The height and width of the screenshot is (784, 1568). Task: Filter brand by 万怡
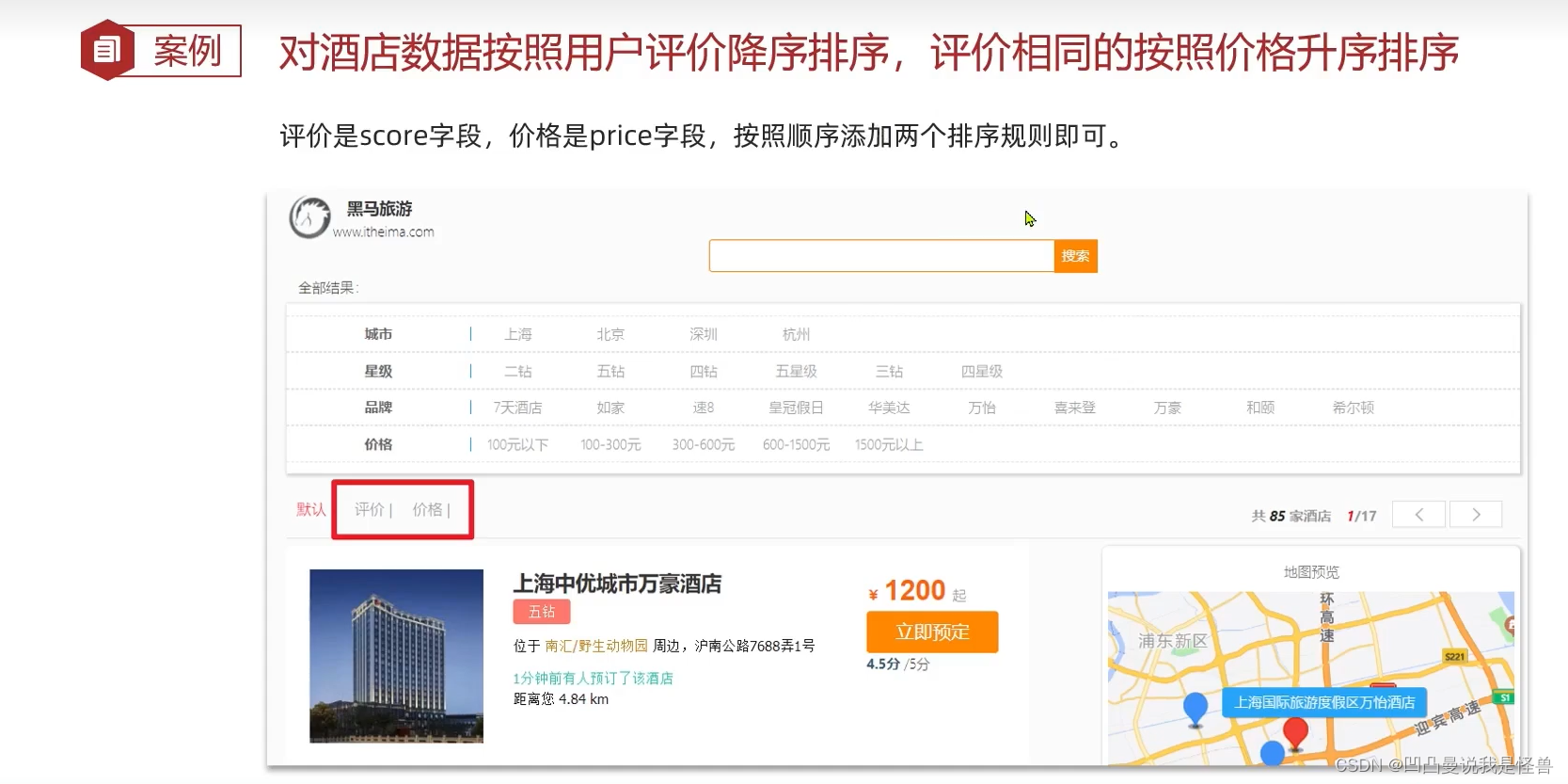pyautogui.click(x=982, y=408)
